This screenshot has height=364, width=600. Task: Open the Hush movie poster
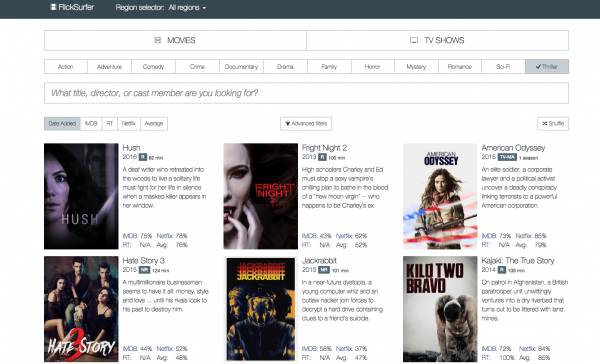click(x=81, y=196)
